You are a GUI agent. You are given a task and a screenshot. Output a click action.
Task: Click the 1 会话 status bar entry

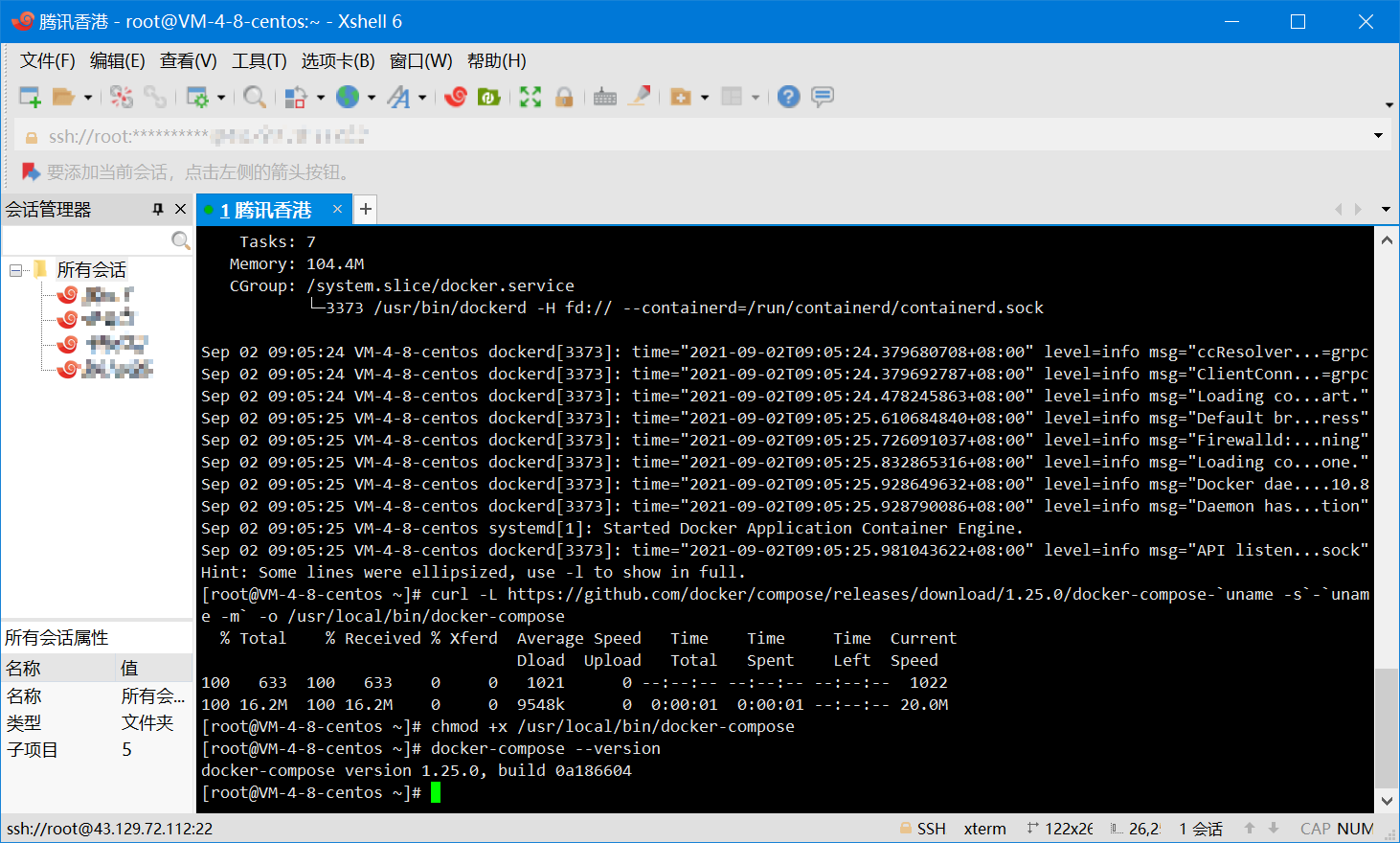pyautogui.click(x=1201, y=829)
